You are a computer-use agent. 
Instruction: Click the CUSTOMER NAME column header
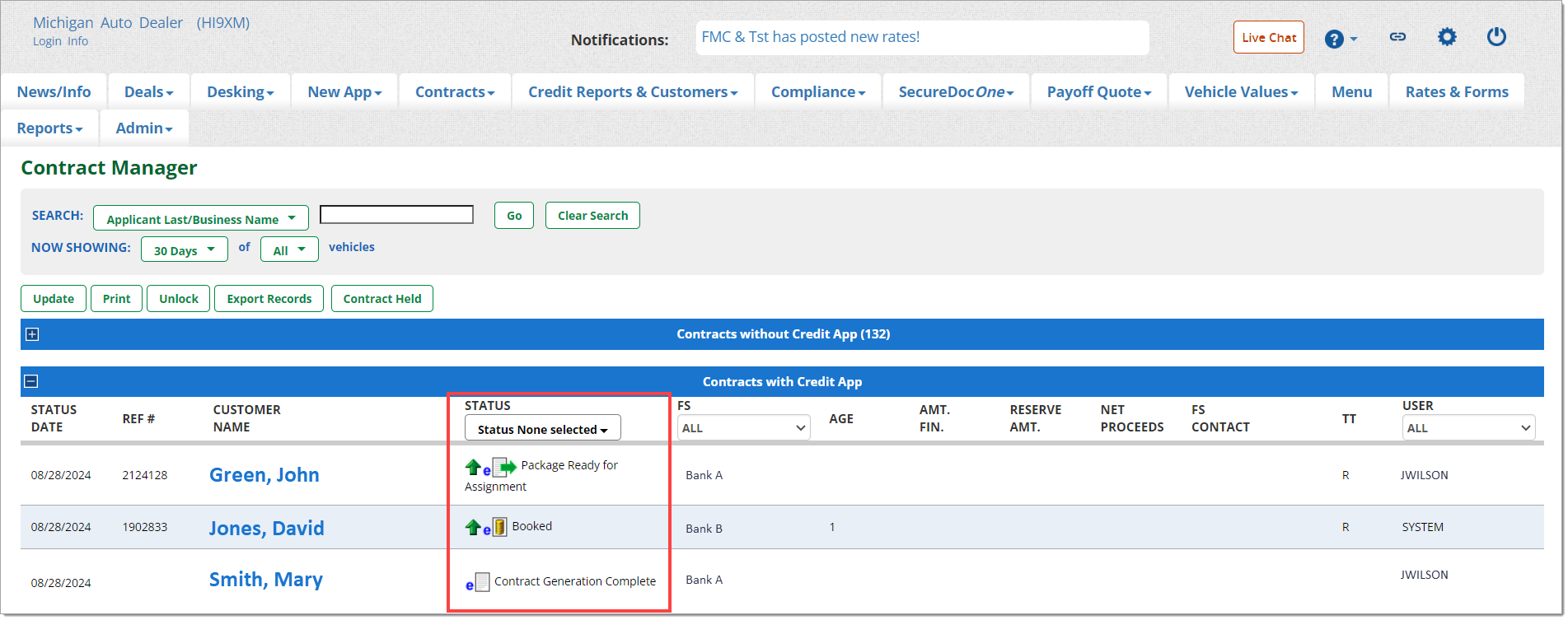coord(246,418)
